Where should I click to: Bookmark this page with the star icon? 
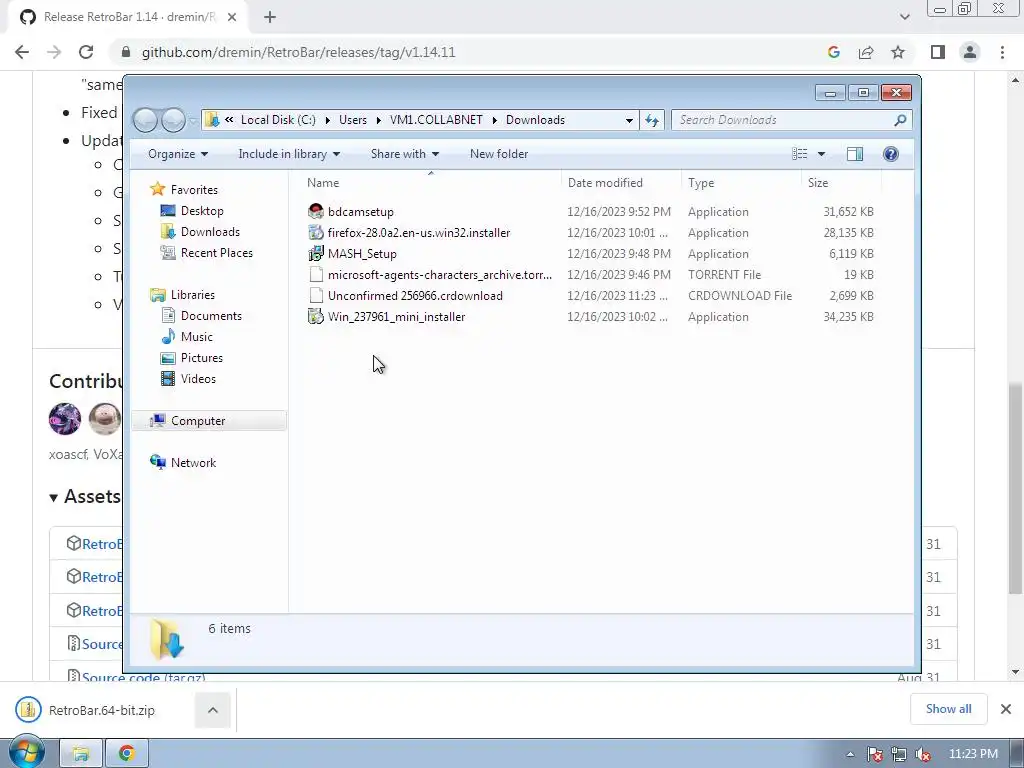click(x=898, y=52)
